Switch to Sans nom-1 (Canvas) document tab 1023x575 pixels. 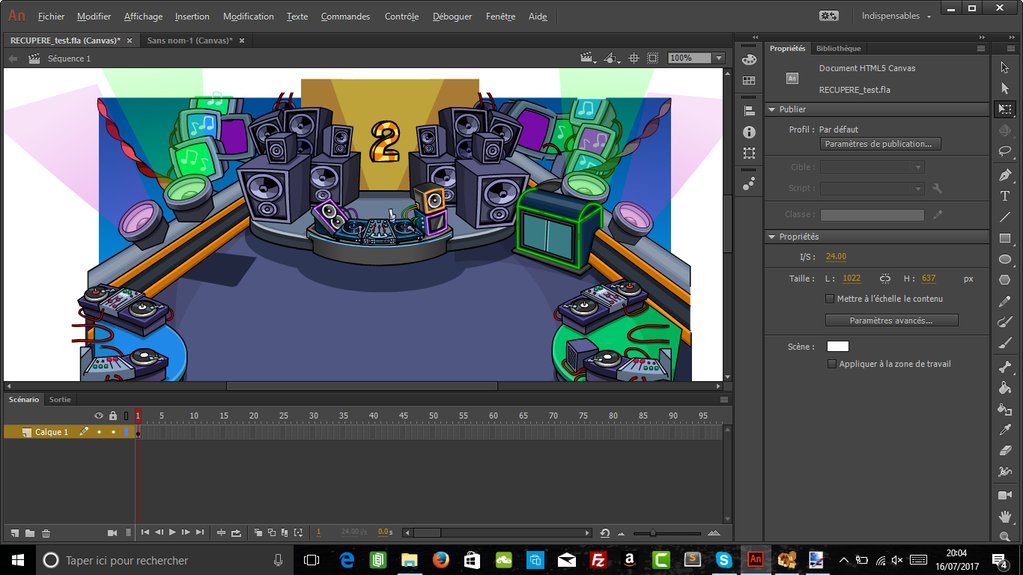pos(190,40)
